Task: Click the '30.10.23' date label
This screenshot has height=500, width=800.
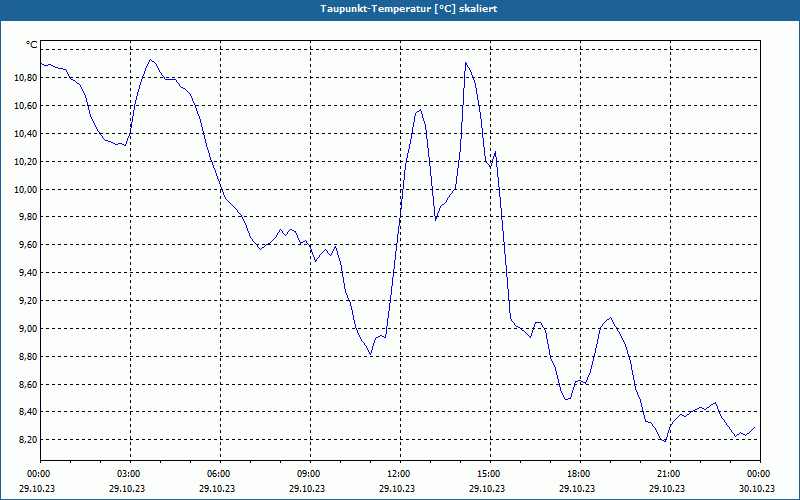Action: 757,488
